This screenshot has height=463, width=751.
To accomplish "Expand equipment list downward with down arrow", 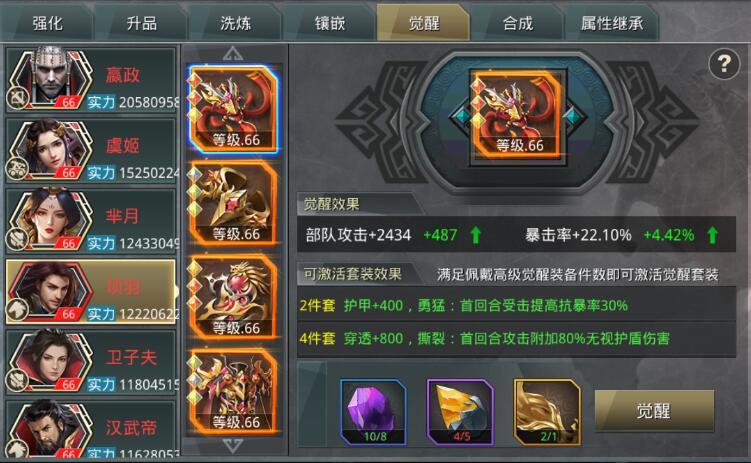I will click(x=233, y=446).
